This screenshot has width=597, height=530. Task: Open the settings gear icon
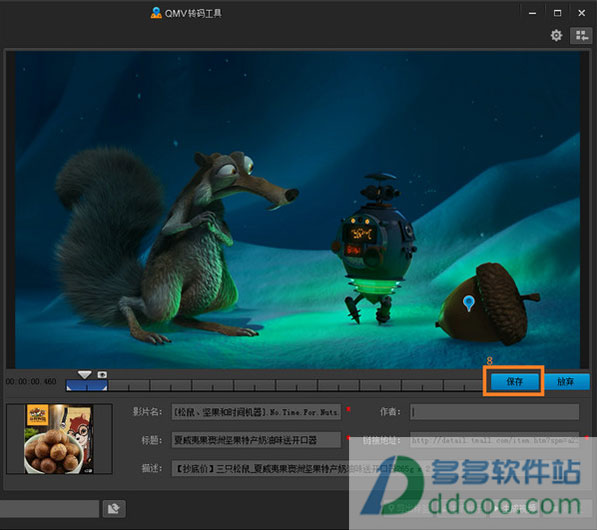point(556,35)
